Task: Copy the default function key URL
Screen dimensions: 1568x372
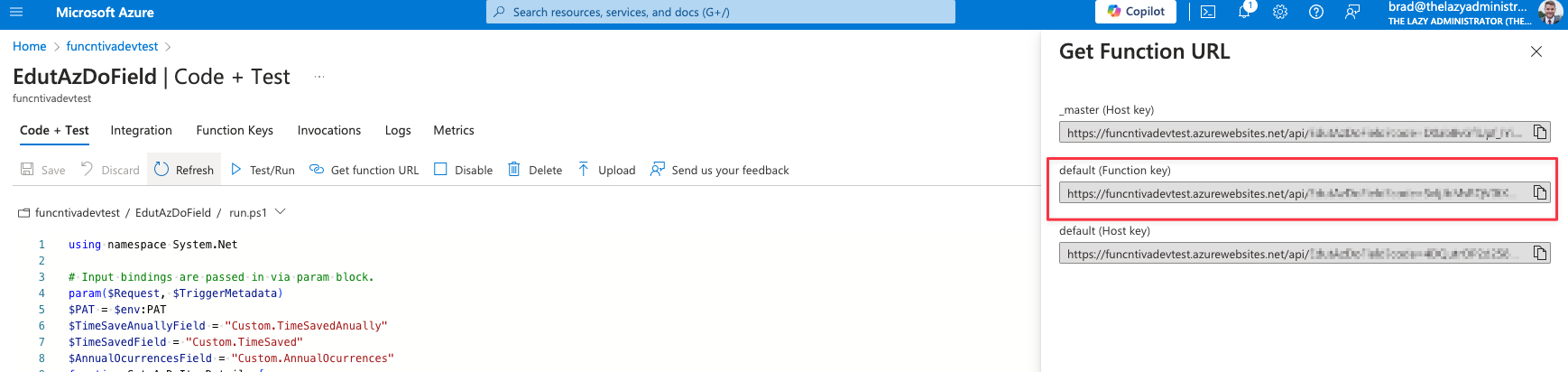Action: click(x=1540, y=193)
